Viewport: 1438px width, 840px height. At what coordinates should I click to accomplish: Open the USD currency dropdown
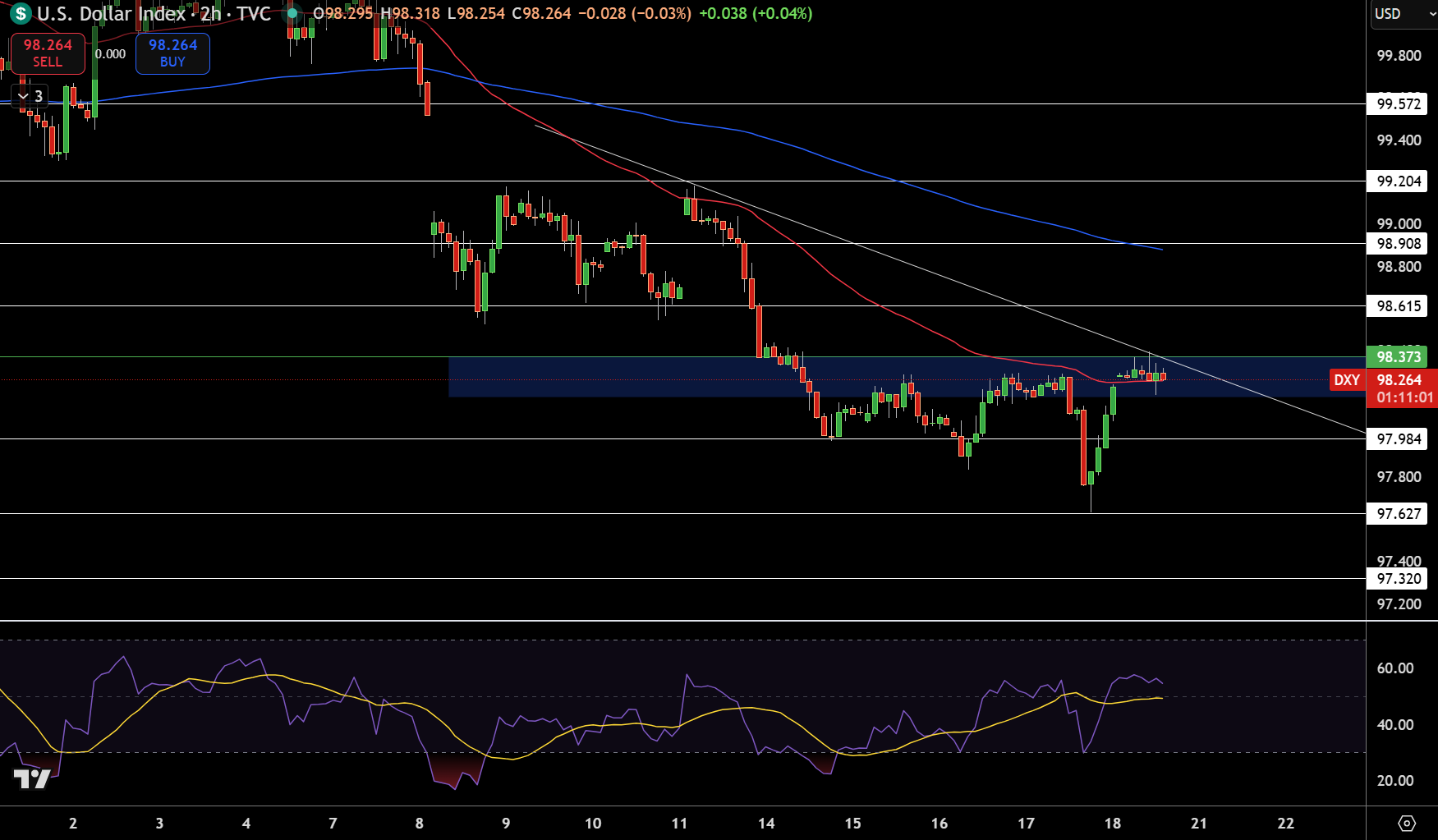pyautogui.click(x=1403, y=14)
